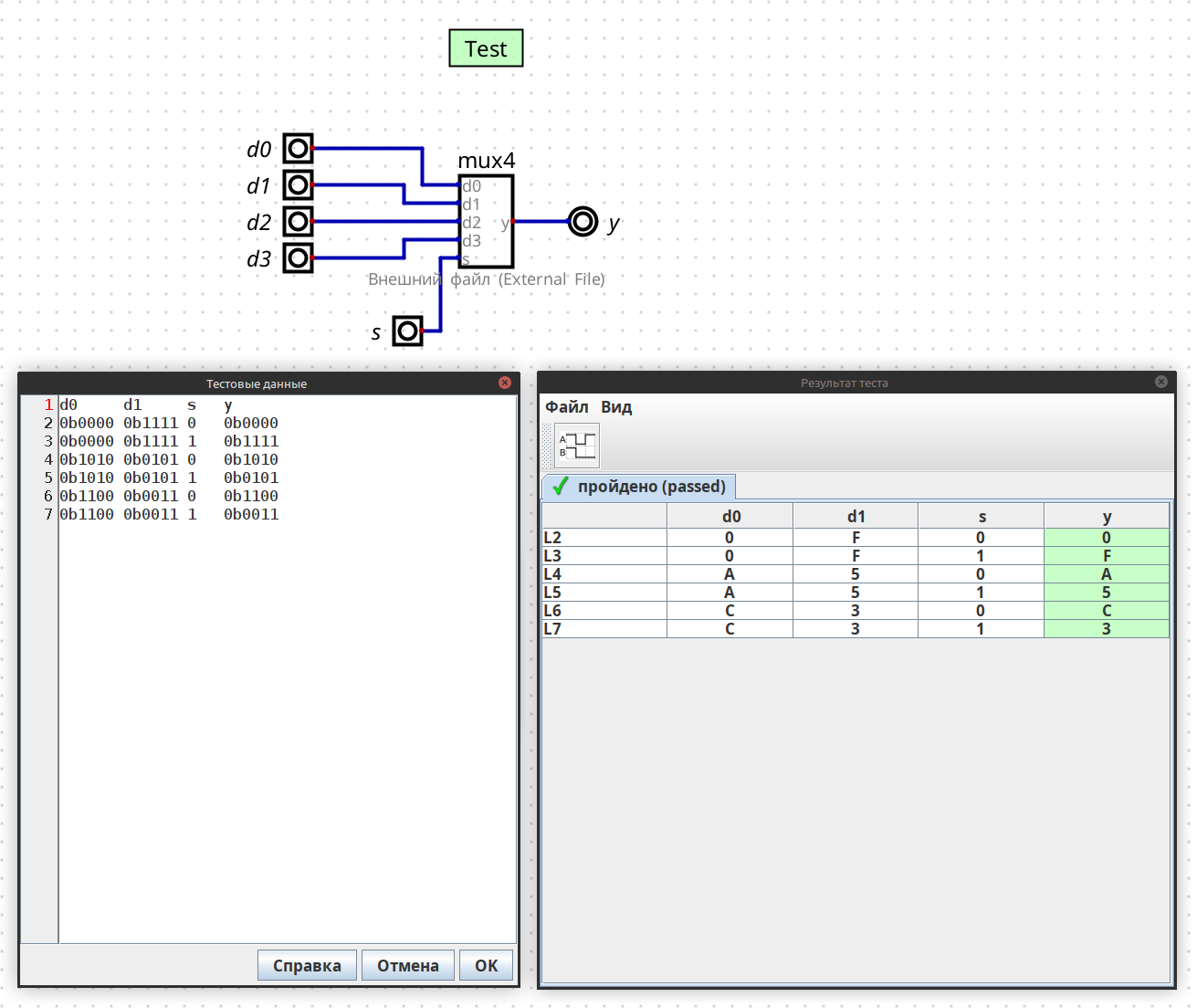Image resolution: width=1197 pixels, height=1008 pixels.
Task: Select row L2 in results table
Action: [856, 538]
